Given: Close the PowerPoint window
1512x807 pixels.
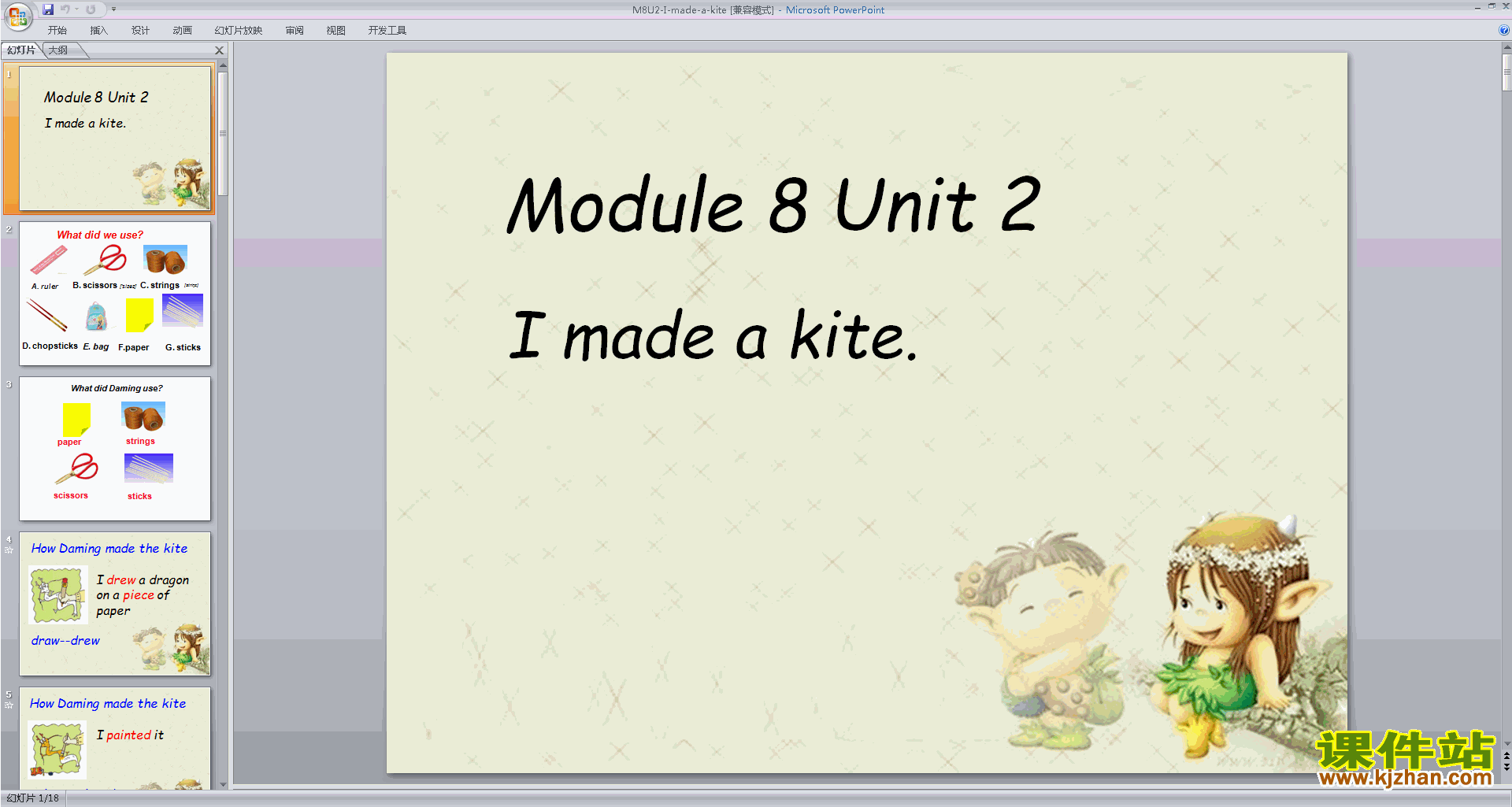Looking at the screenshot, I should (x=1505, y=6).
